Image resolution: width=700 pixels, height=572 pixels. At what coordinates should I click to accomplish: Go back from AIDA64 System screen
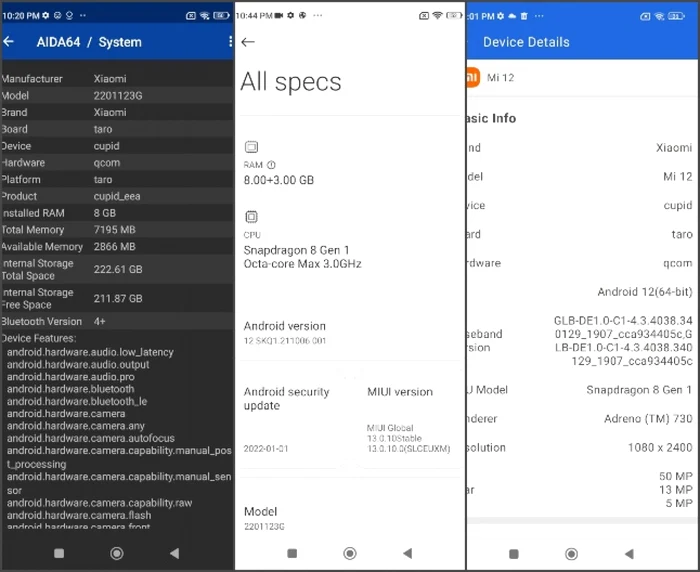coord(9,42)
